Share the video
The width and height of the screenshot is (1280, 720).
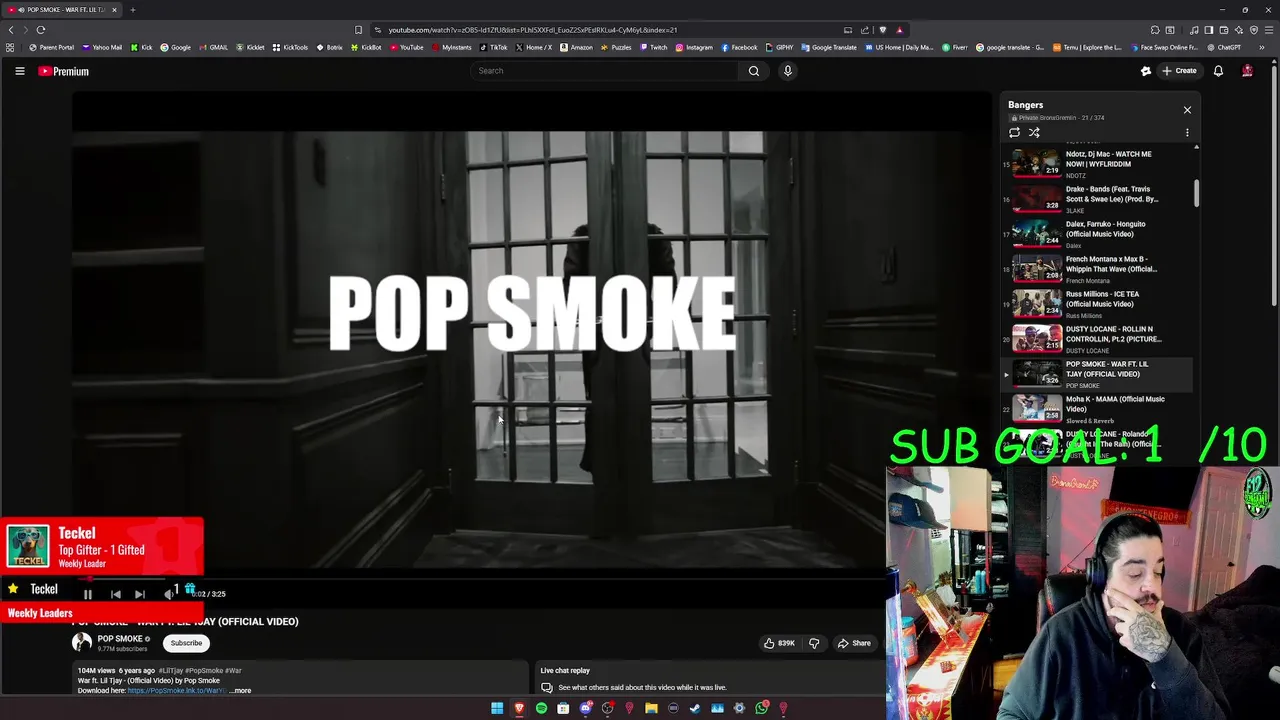pos(854,643)
